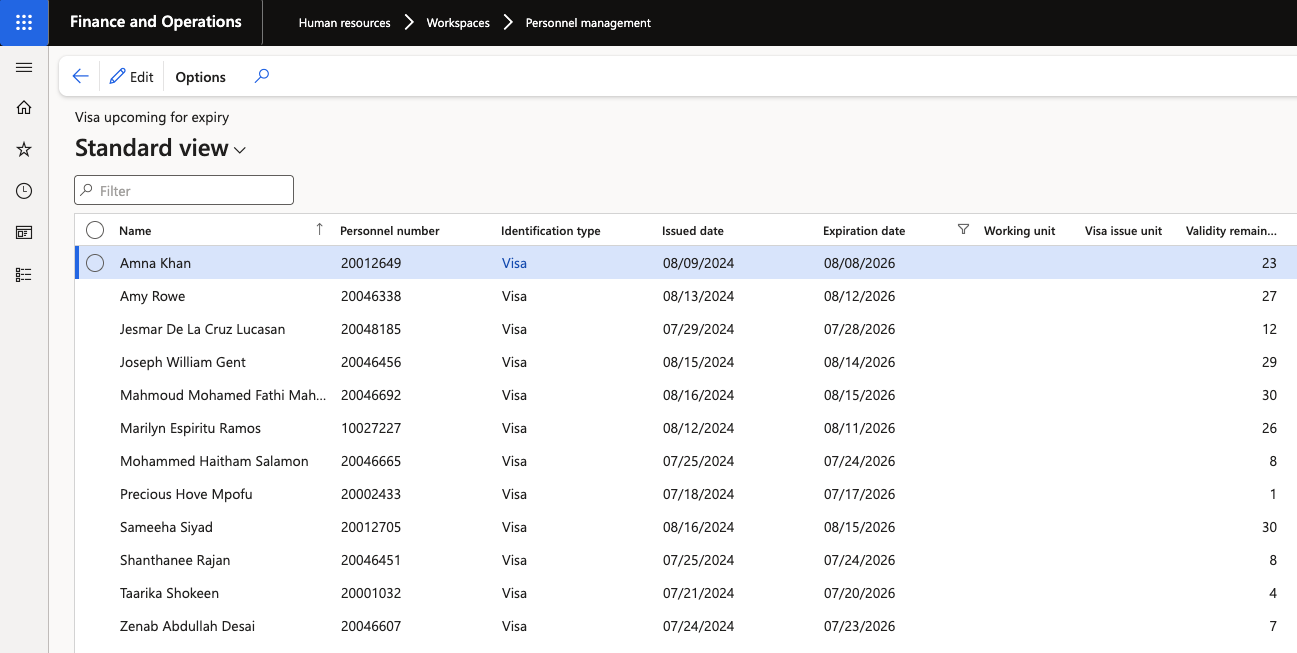
Task: Click the sort arrow on Name column
Action: tap(319, 230)
